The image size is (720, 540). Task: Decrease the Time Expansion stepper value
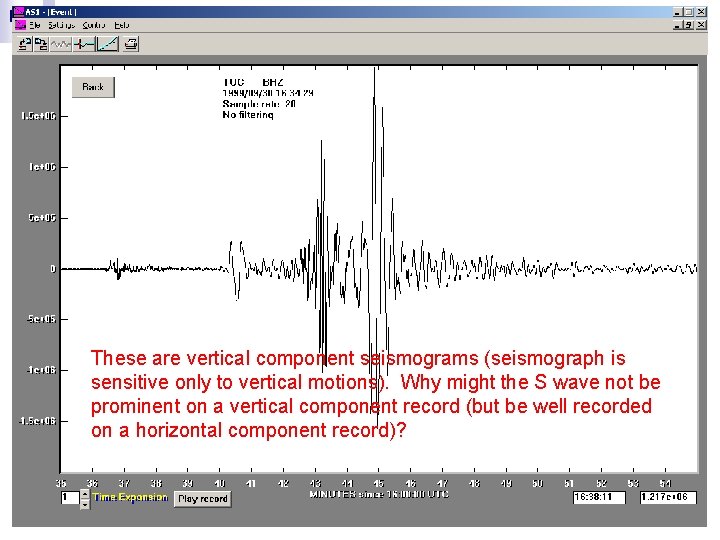tap(85, 504)
